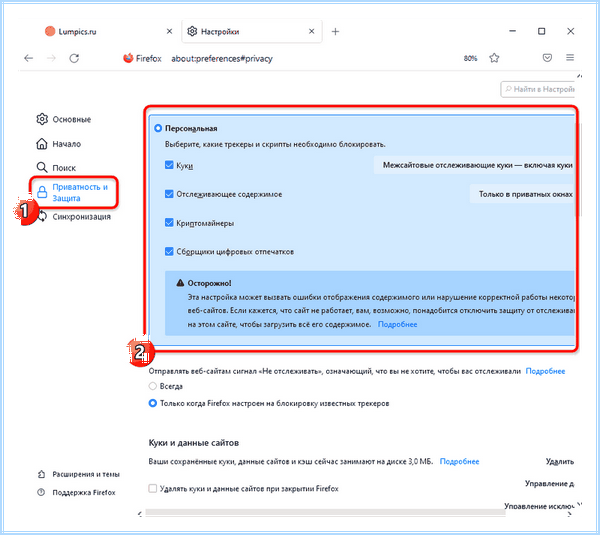Image resolution: width=600 pixels, height=535 pixels.
Task: Open Pocket with the save-to-Pocket icon
Action: click(x=547, y=58)
